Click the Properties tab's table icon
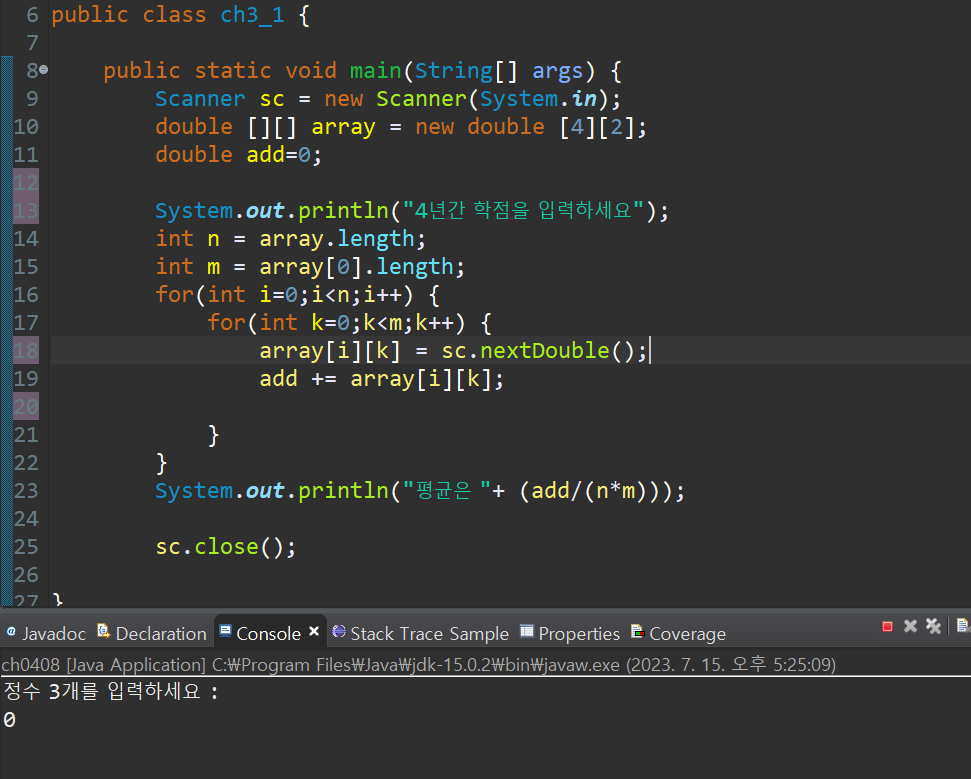Image resolution: width=971 pixels, height=779 pixels. 526,631
